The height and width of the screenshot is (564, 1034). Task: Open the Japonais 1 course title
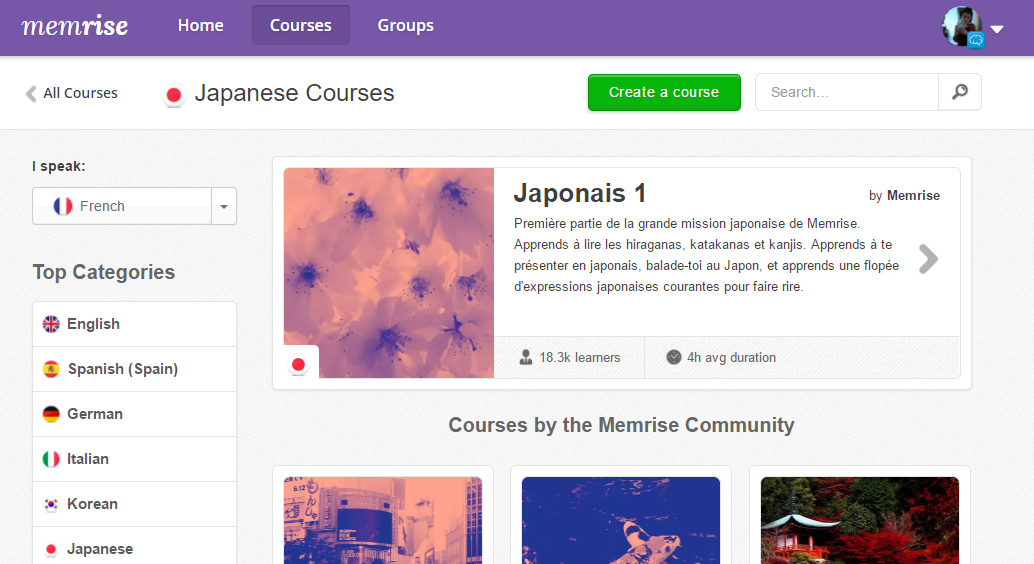pos(580,193)
